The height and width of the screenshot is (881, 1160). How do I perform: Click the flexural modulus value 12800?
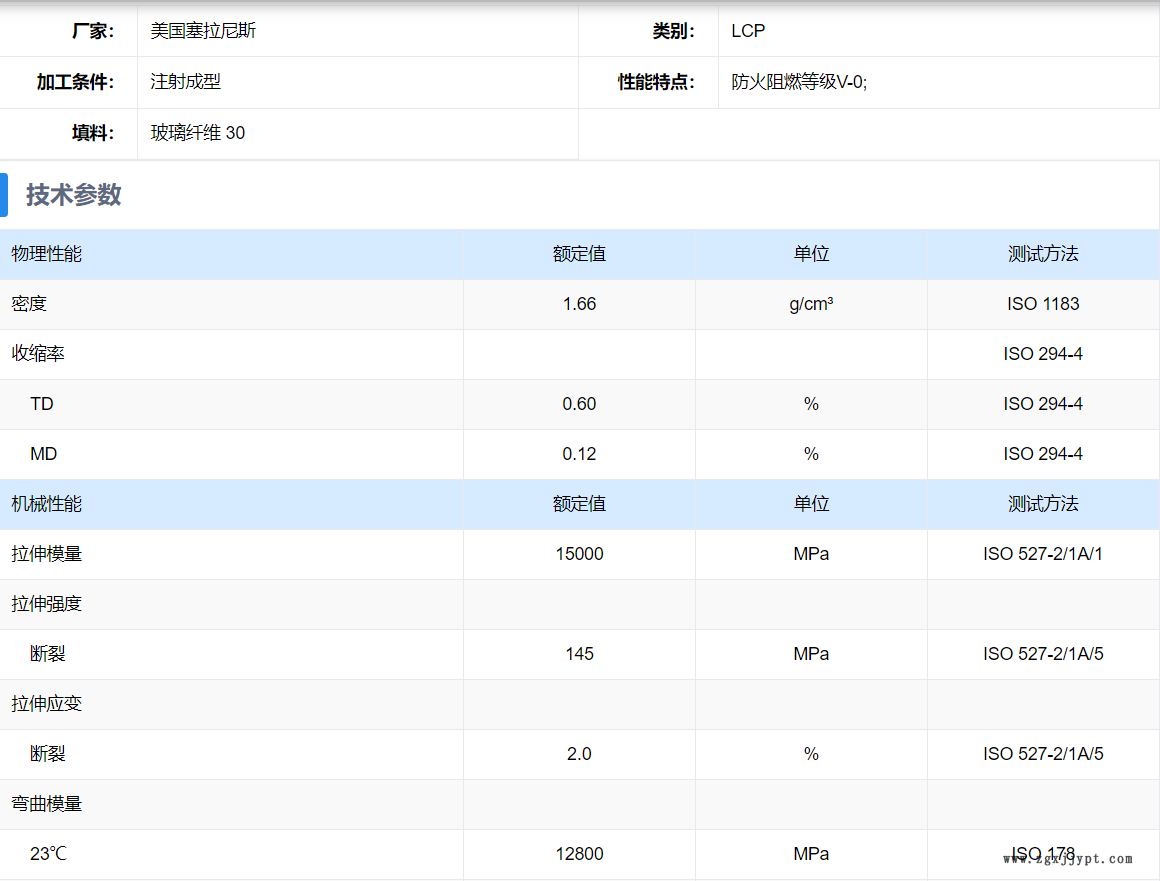pos(579,854)
